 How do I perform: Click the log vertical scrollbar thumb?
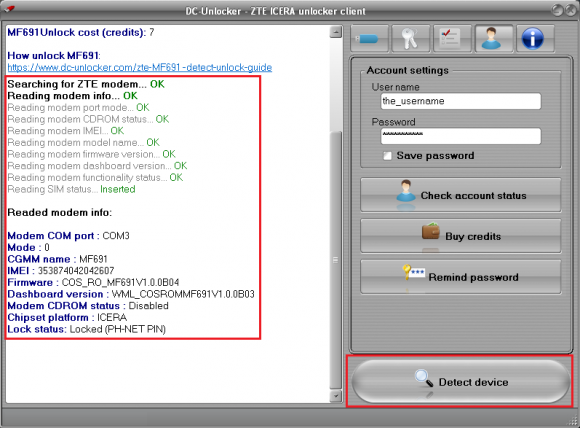click(x=335, y=259)
